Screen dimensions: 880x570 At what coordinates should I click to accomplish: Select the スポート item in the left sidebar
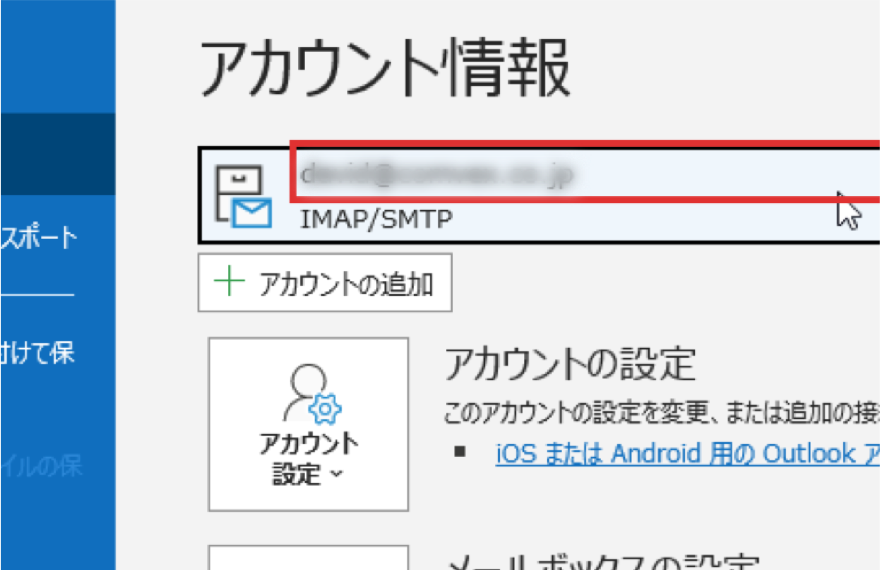coord(39,237)
